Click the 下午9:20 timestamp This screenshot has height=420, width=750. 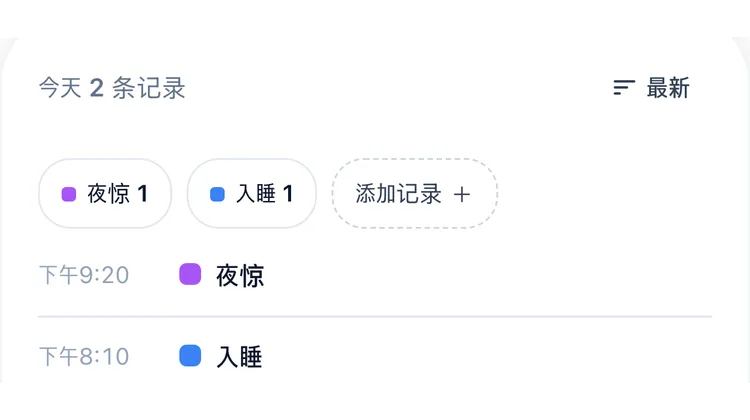point(84,275)
